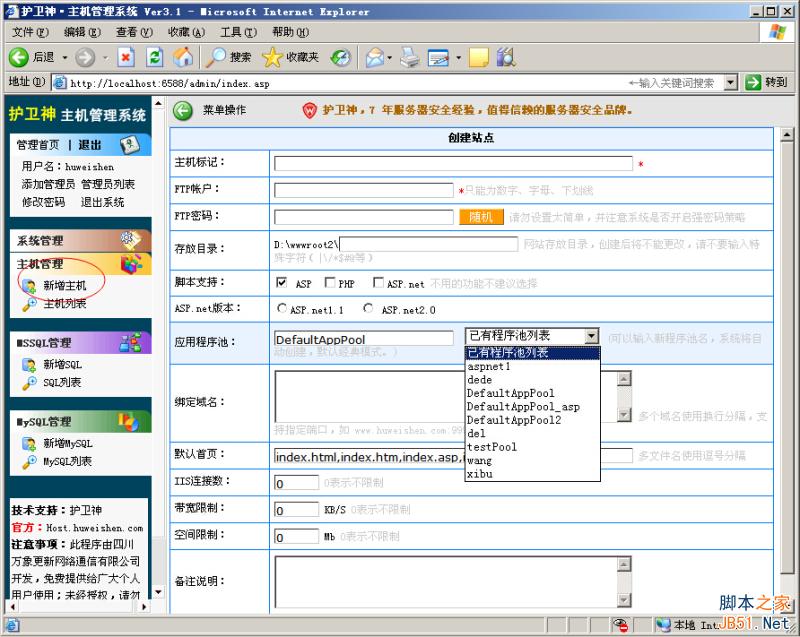Enable the PHP script support checkbox
Screen dimensions: 800x637
[330, 283]
